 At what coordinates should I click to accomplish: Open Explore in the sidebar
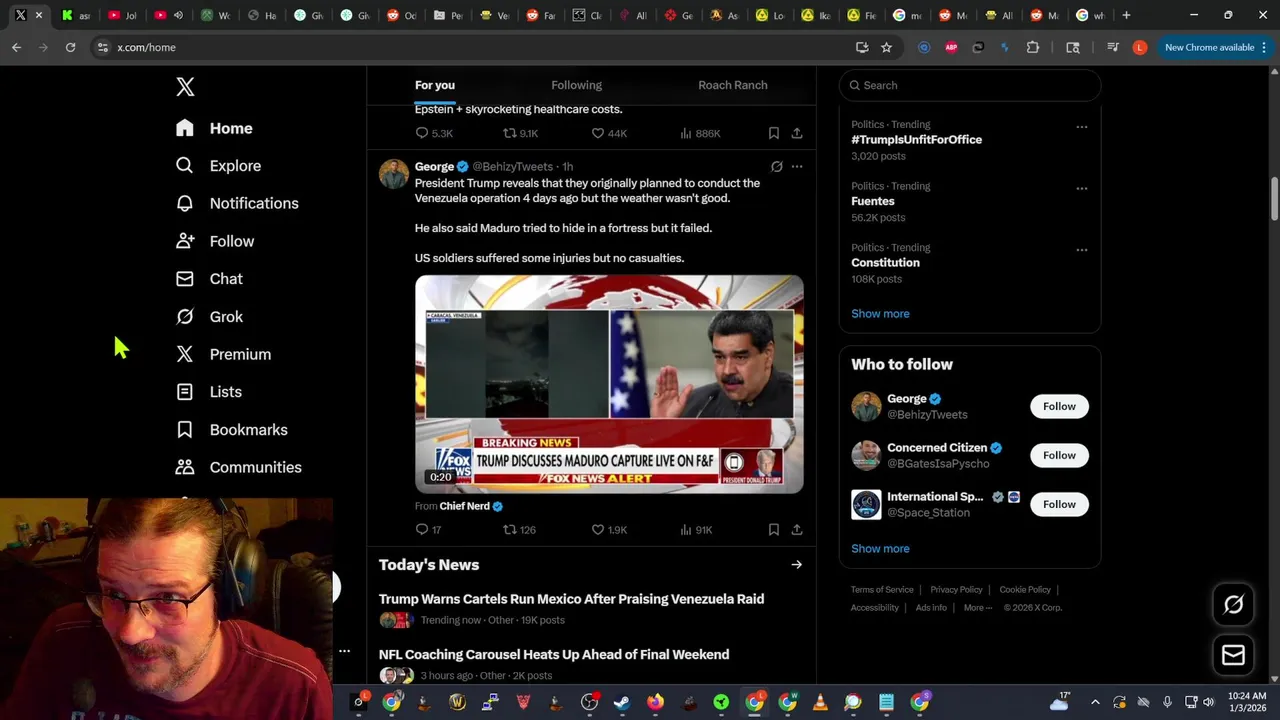point(218,166)
